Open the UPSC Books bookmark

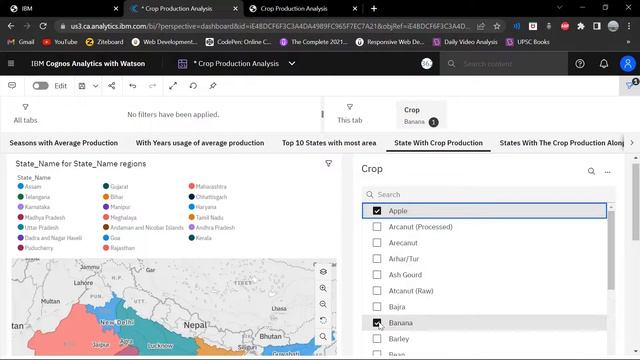click(528, 42)
